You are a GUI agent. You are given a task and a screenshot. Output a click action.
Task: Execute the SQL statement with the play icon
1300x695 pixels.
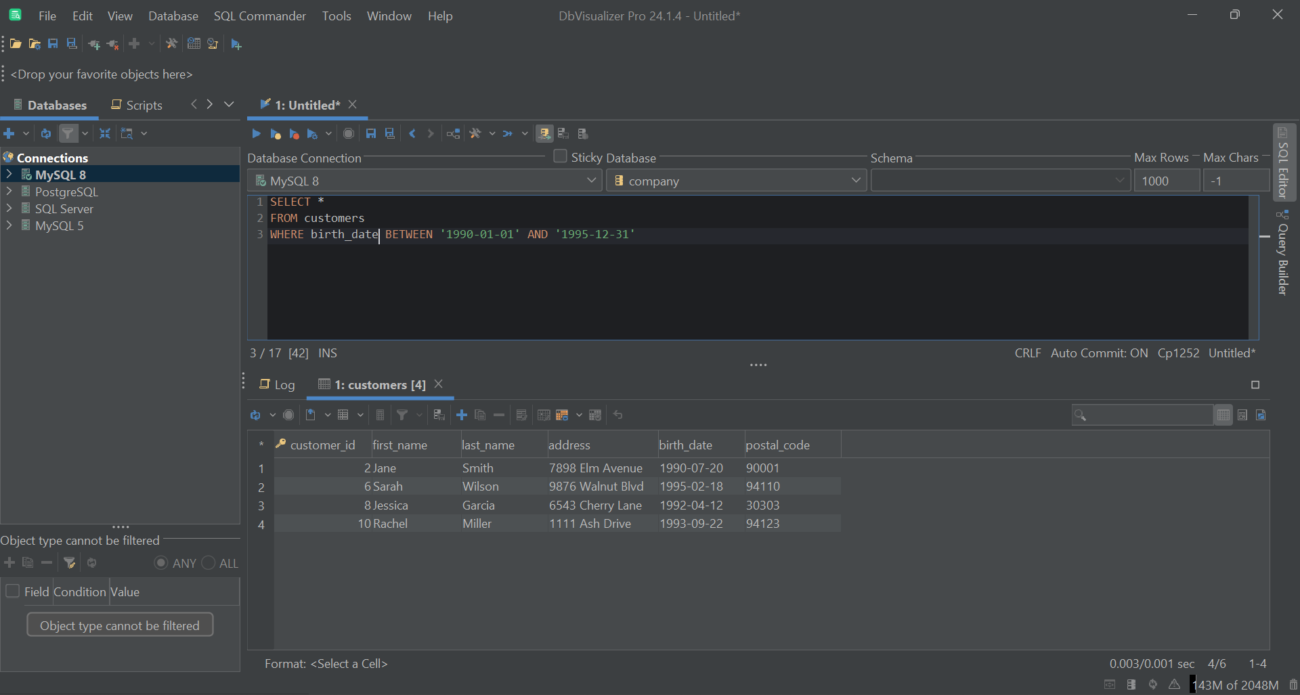point(256,133)
